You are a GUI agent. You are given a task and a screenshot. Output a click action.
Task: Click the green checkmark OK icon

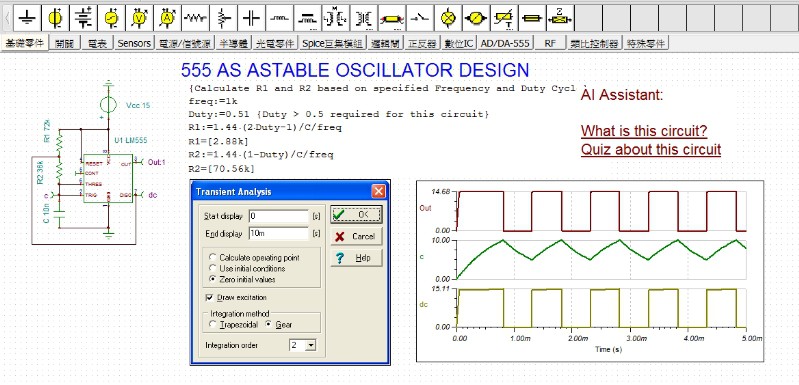coord(339,214)
